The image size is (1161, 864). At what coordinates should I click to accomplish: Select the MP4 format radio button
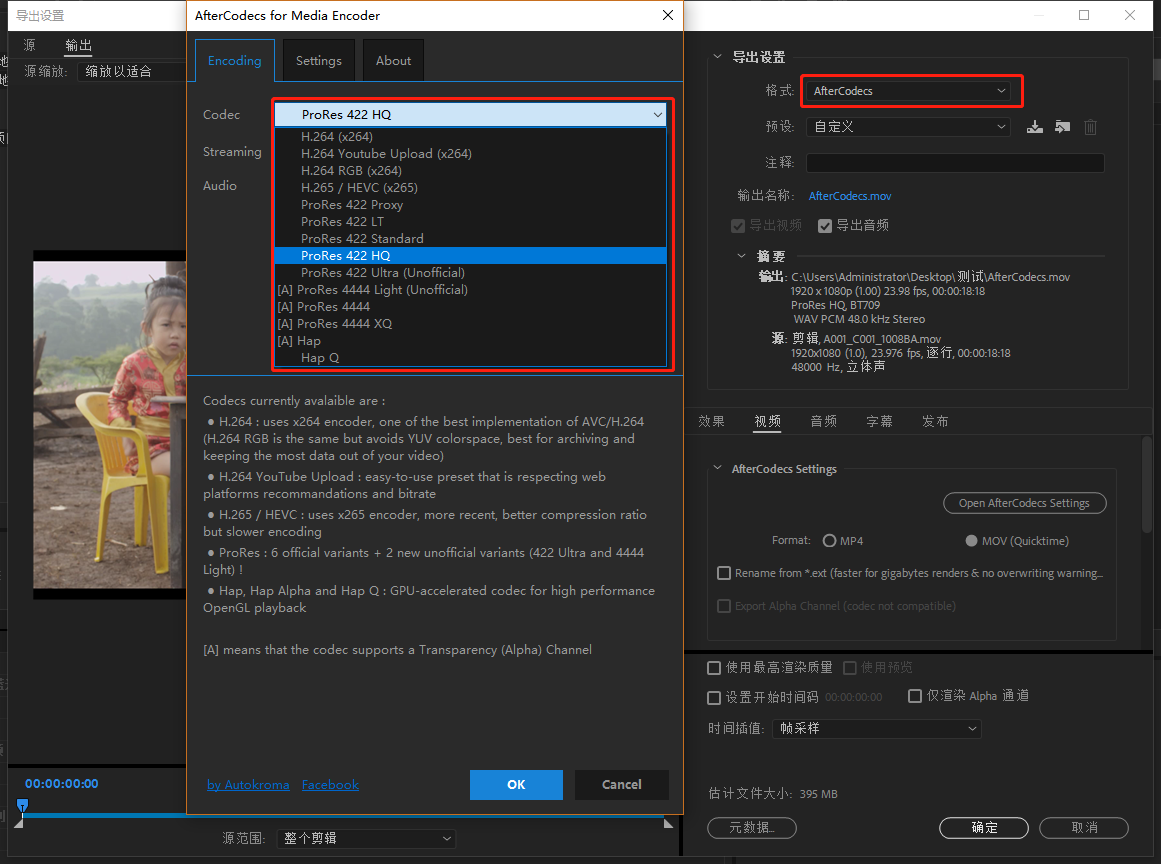coord(830,540)
